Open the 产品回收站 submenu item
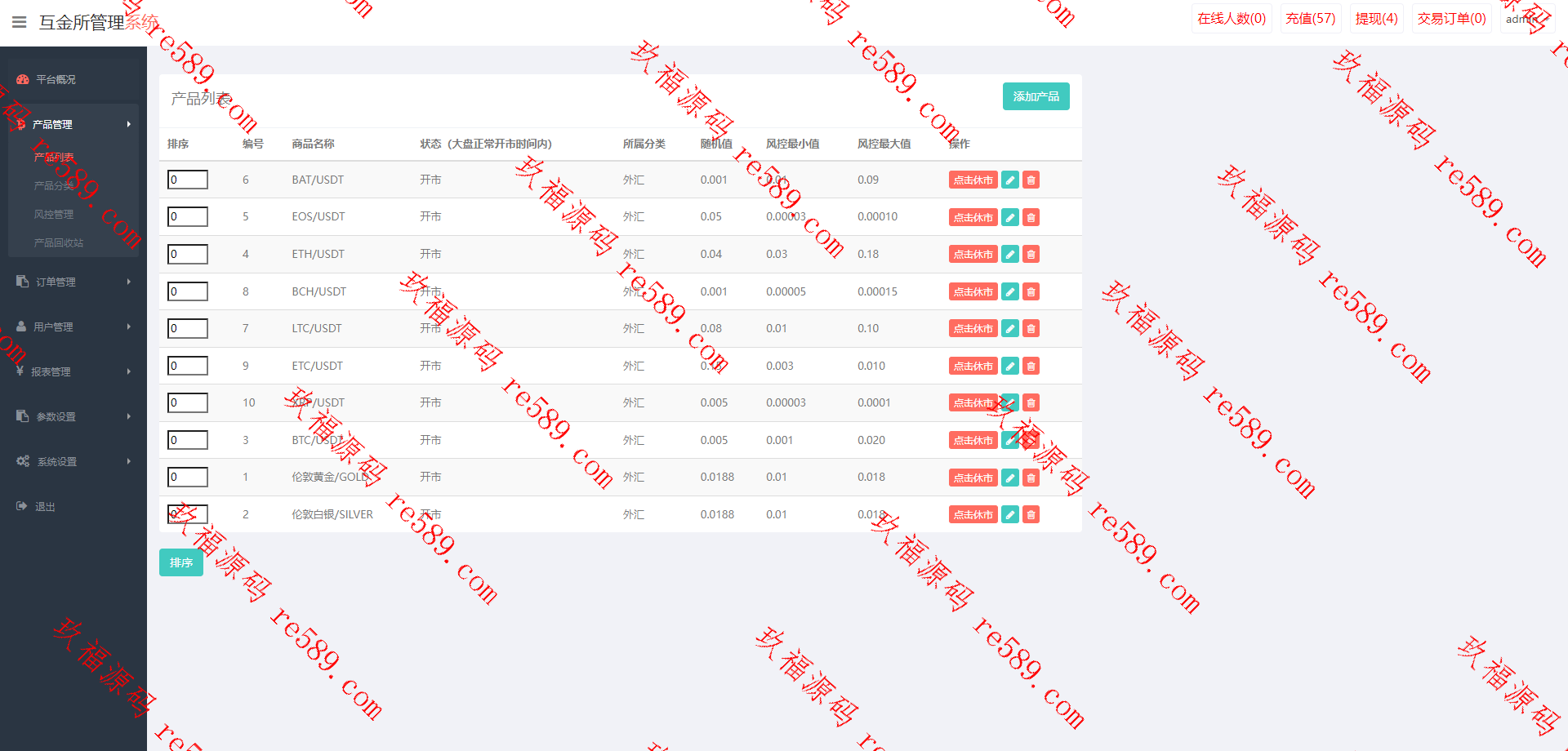The image size is (1568, 751). click(x=59, y=242)
